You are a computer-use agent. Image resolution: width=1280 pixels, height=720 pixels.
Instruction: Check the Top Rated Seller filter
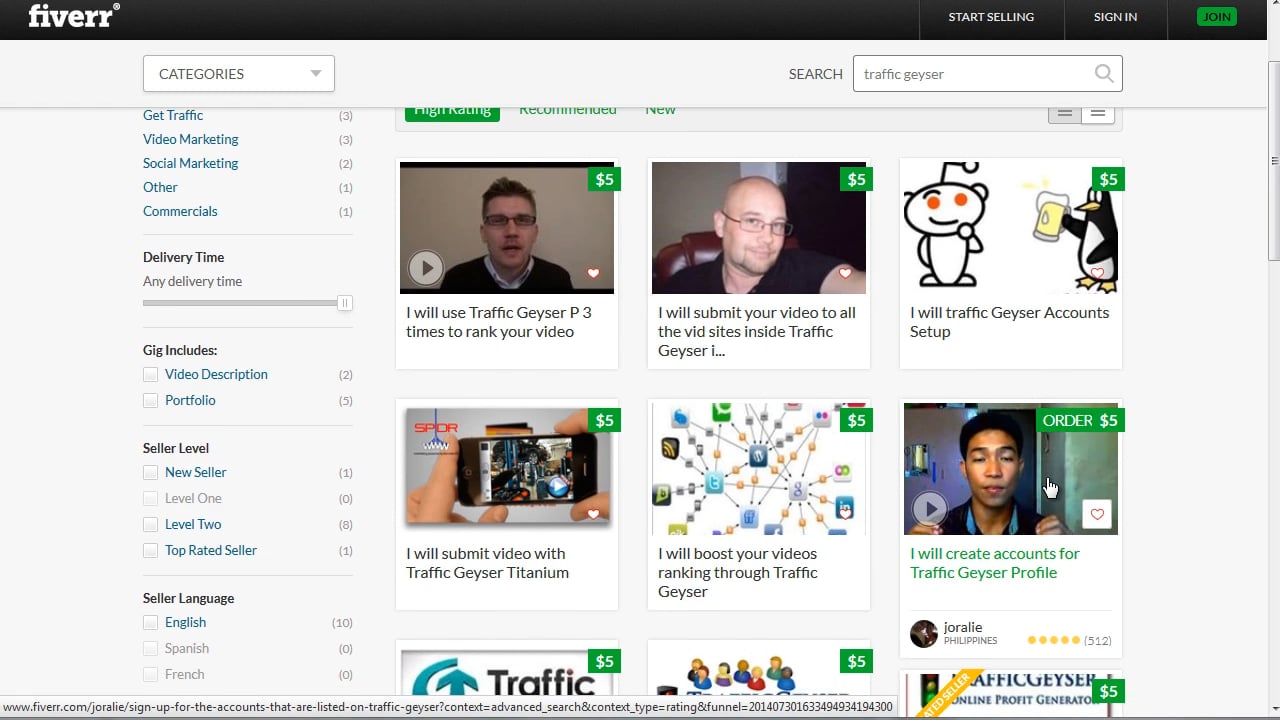click(150, 550)
